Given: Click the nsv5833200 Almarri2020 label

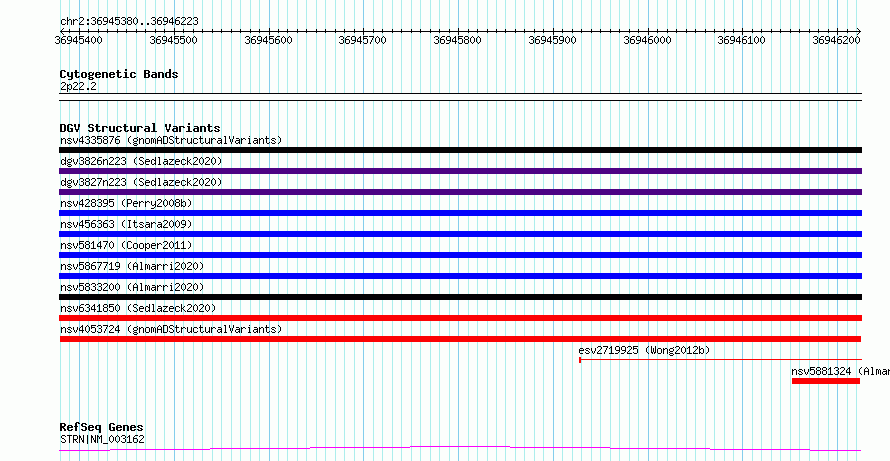Looking at the screenshot, I should (x=132, y=287).
